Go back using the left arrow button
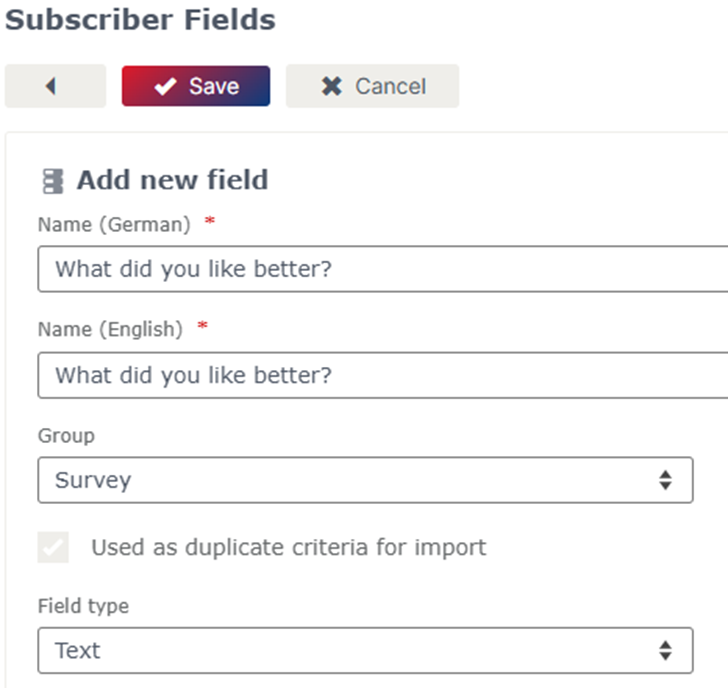The width and height of the screenshot is (728, 688). 55,86
